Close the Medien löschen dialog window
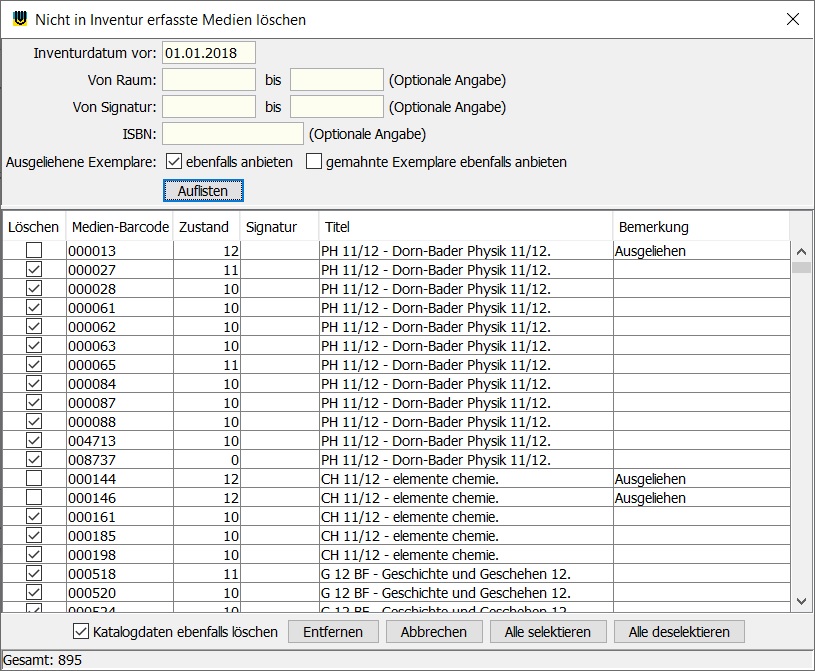The image size is (815, 671). [792, 19]
